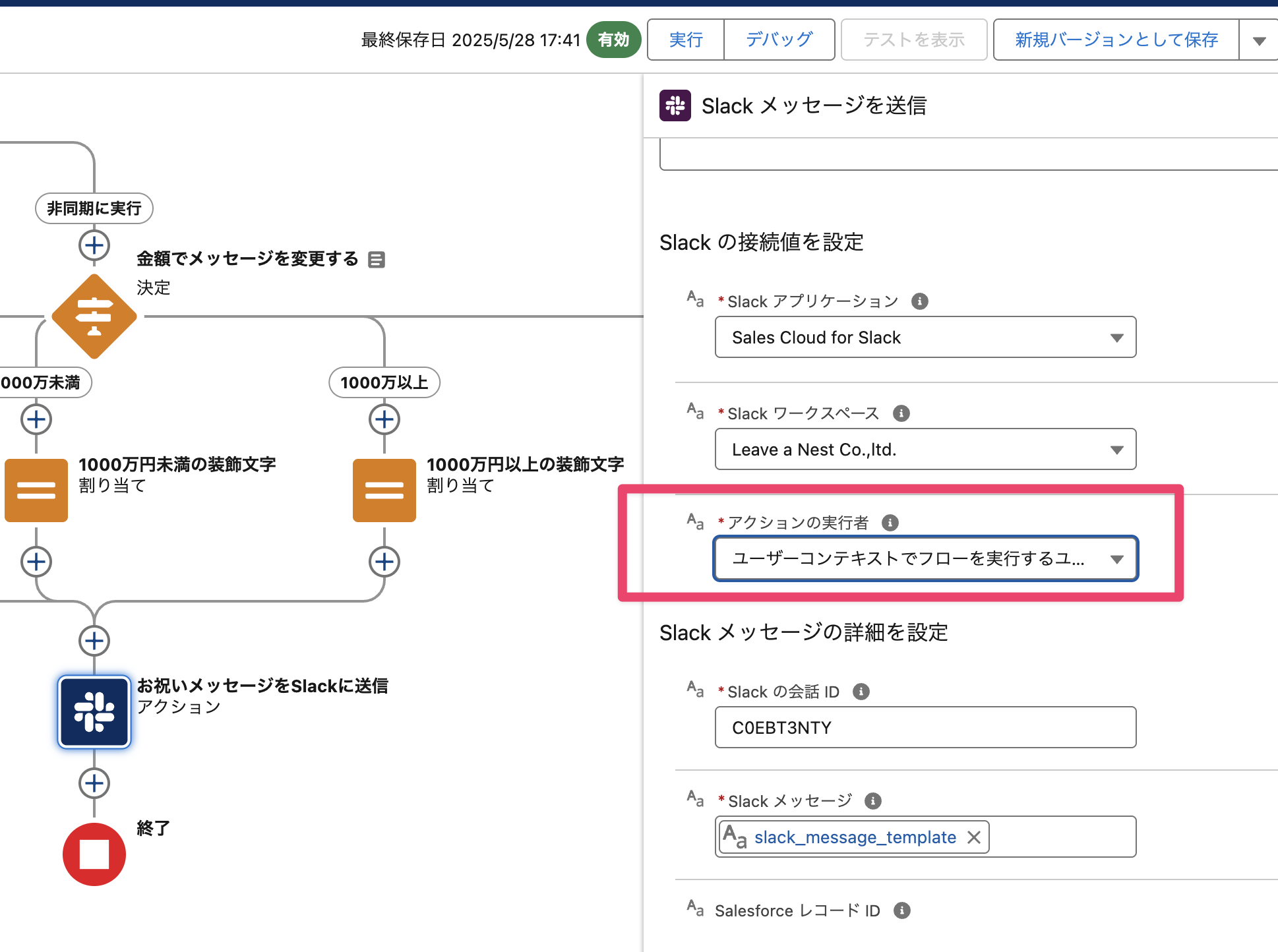Click 新規バージョンとして保存 button
Viewport: 1278px width, 952px height.
click(1116, 40)
